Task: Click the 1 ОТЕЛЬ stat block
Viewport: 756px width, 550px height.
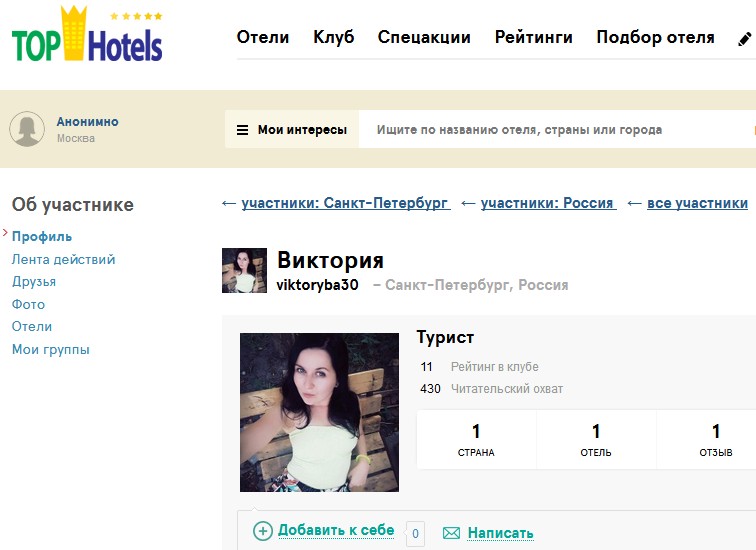Action: tap(596, 439)
